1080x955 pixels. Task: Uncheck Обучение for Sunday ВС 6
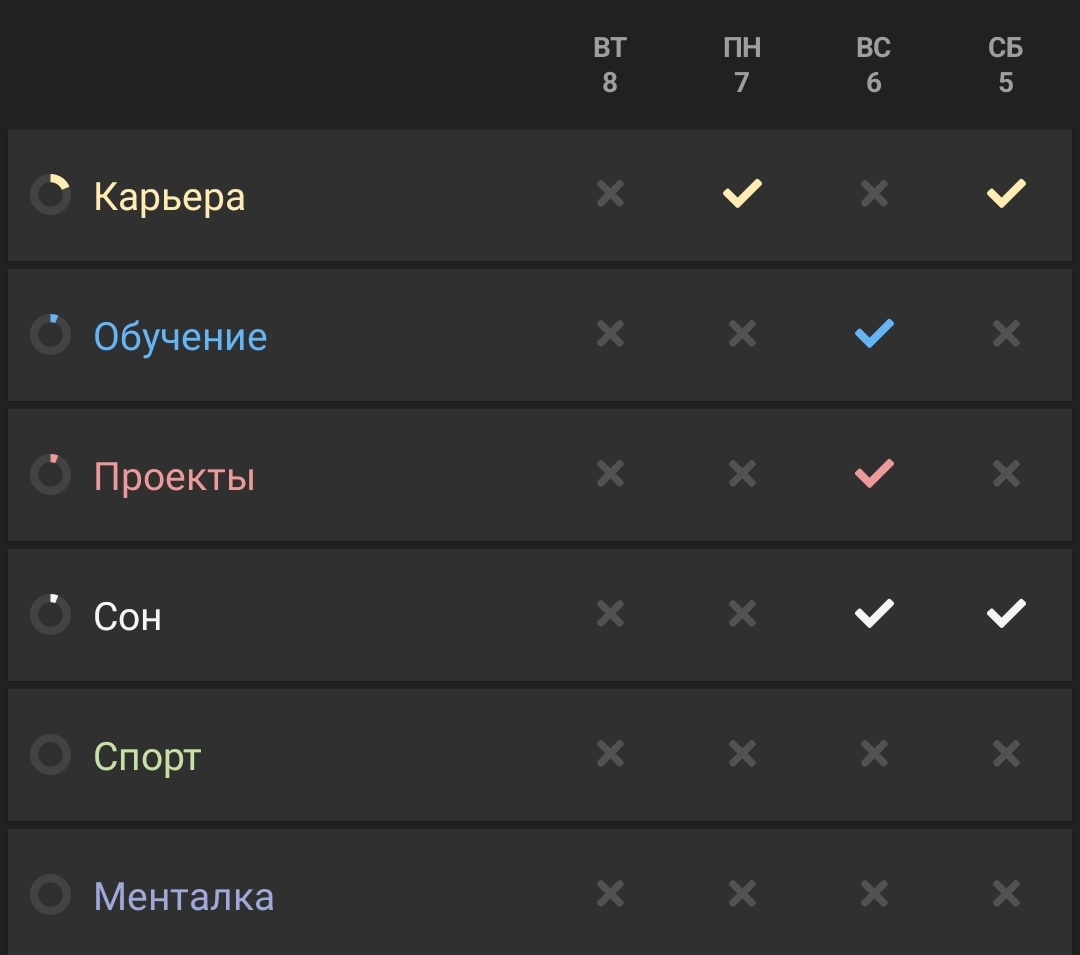(x=874, y=333)
